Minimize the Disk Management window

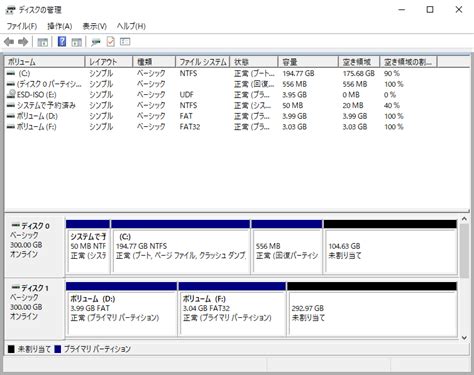click(x=402, y=10)
